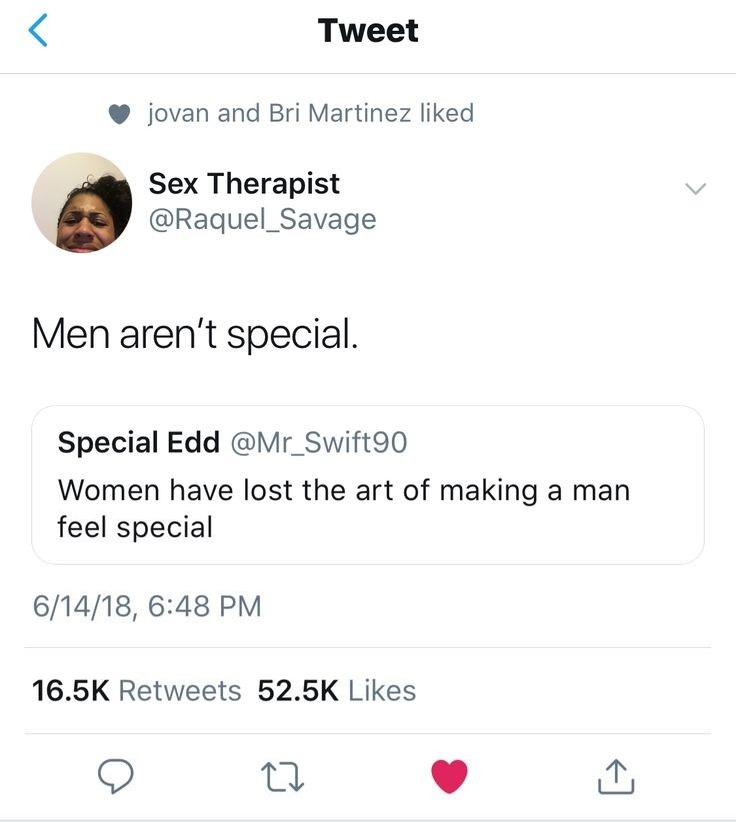
Task: View the 16.5K Retweets list
Action: click(137, 690)
